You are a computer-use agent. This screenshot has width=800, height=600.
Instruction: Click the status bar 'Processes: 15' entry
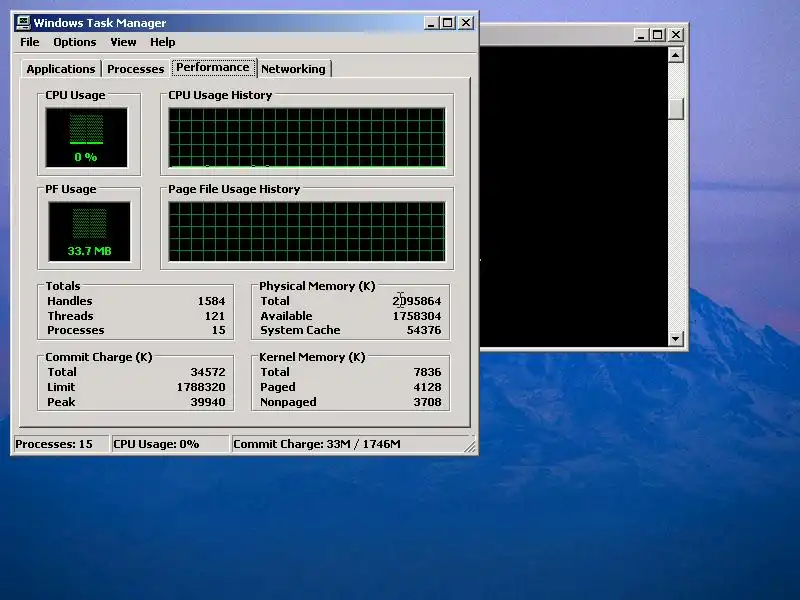[61, 444]
